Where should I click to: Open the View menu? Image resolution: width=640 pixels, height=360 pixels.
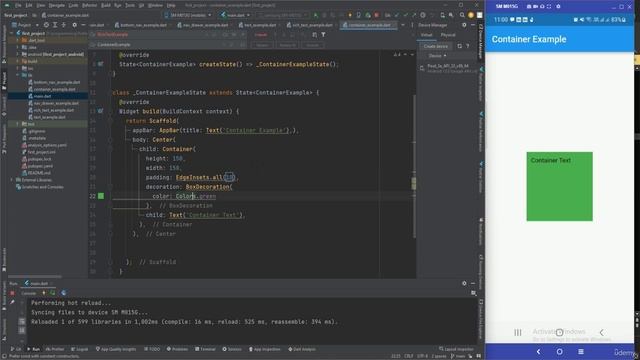[x=40, y=5]
